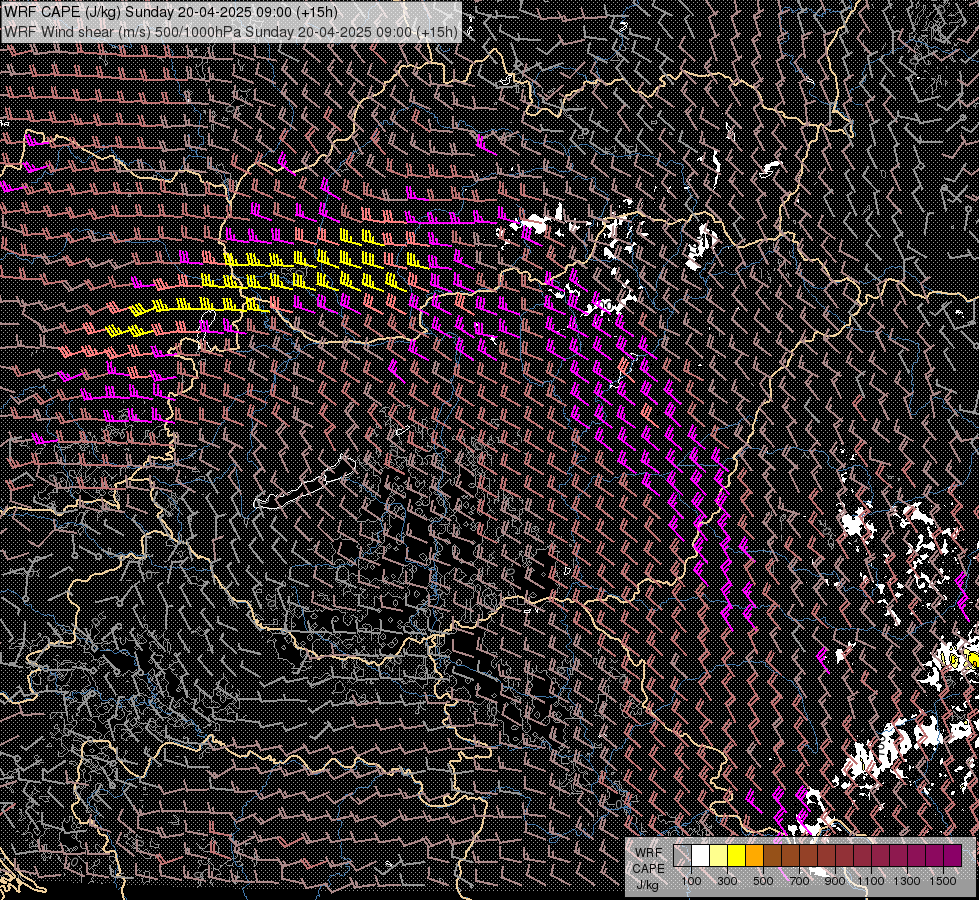The height and width of the screenshot is (900, 979).
Task: Click the 700 legend value
Action: click(800, 881)
